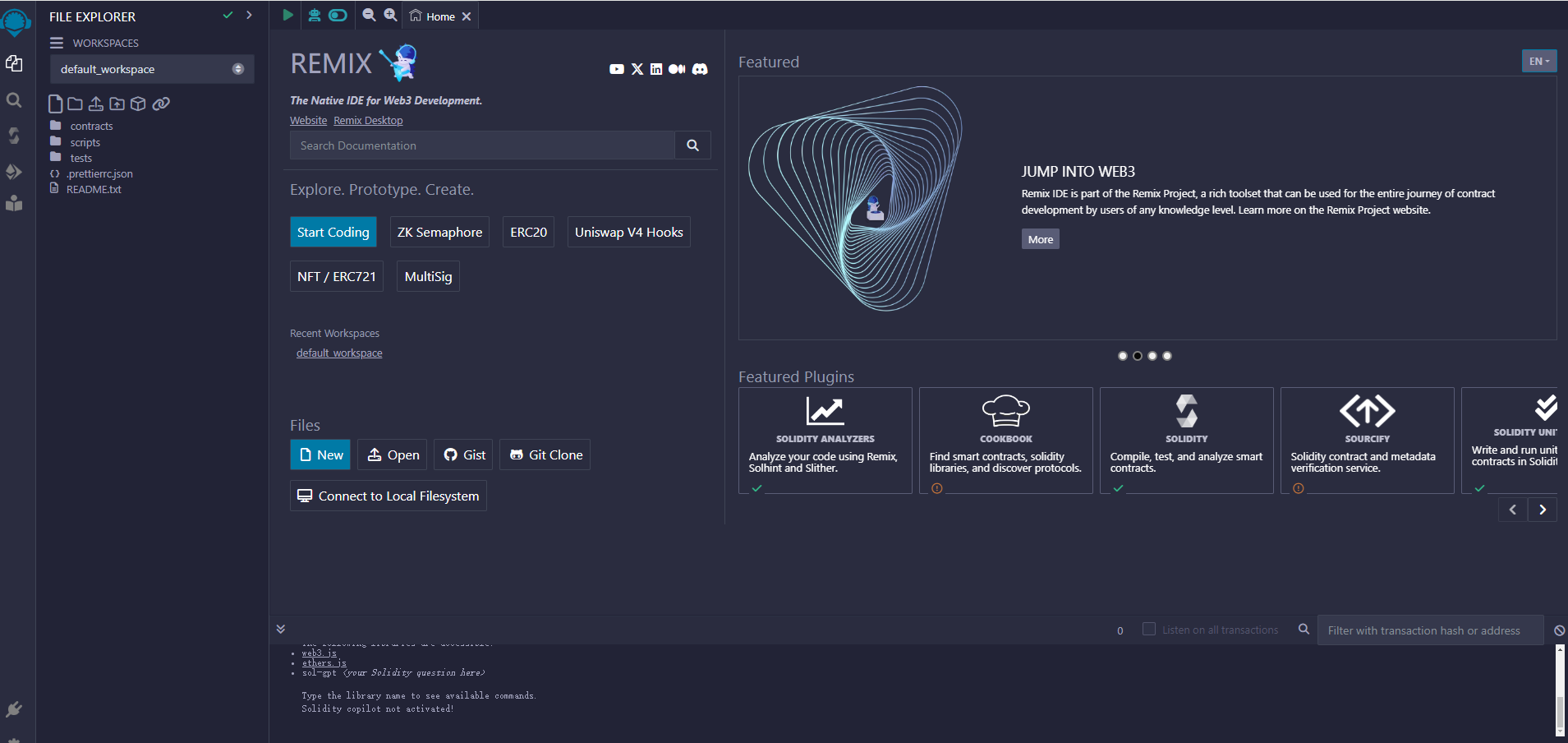Viewport: 1568px width, 743px height.
Task: Open Remix YouTube channel icon
Action: (x=617, y=69)
